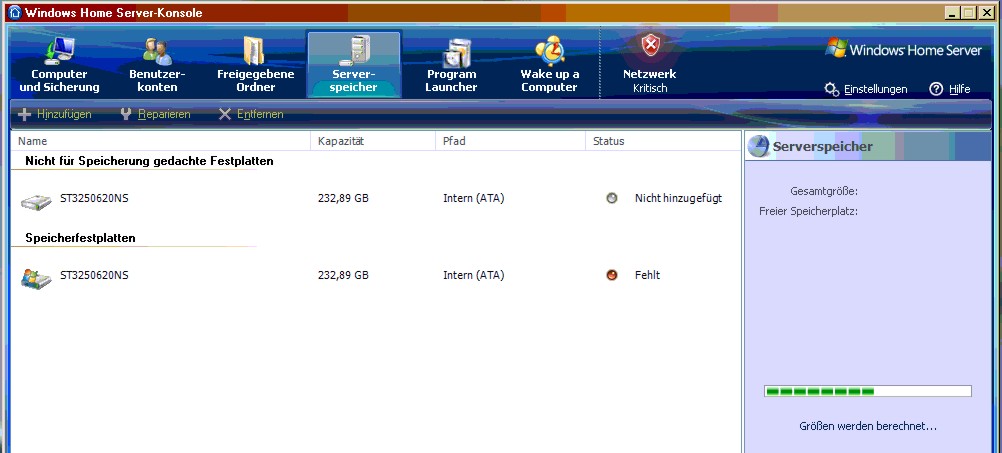Click Entfernen to remove a drive
Image resolution: width=1002 pixels, height=453 pixels.
pos(251,114)
